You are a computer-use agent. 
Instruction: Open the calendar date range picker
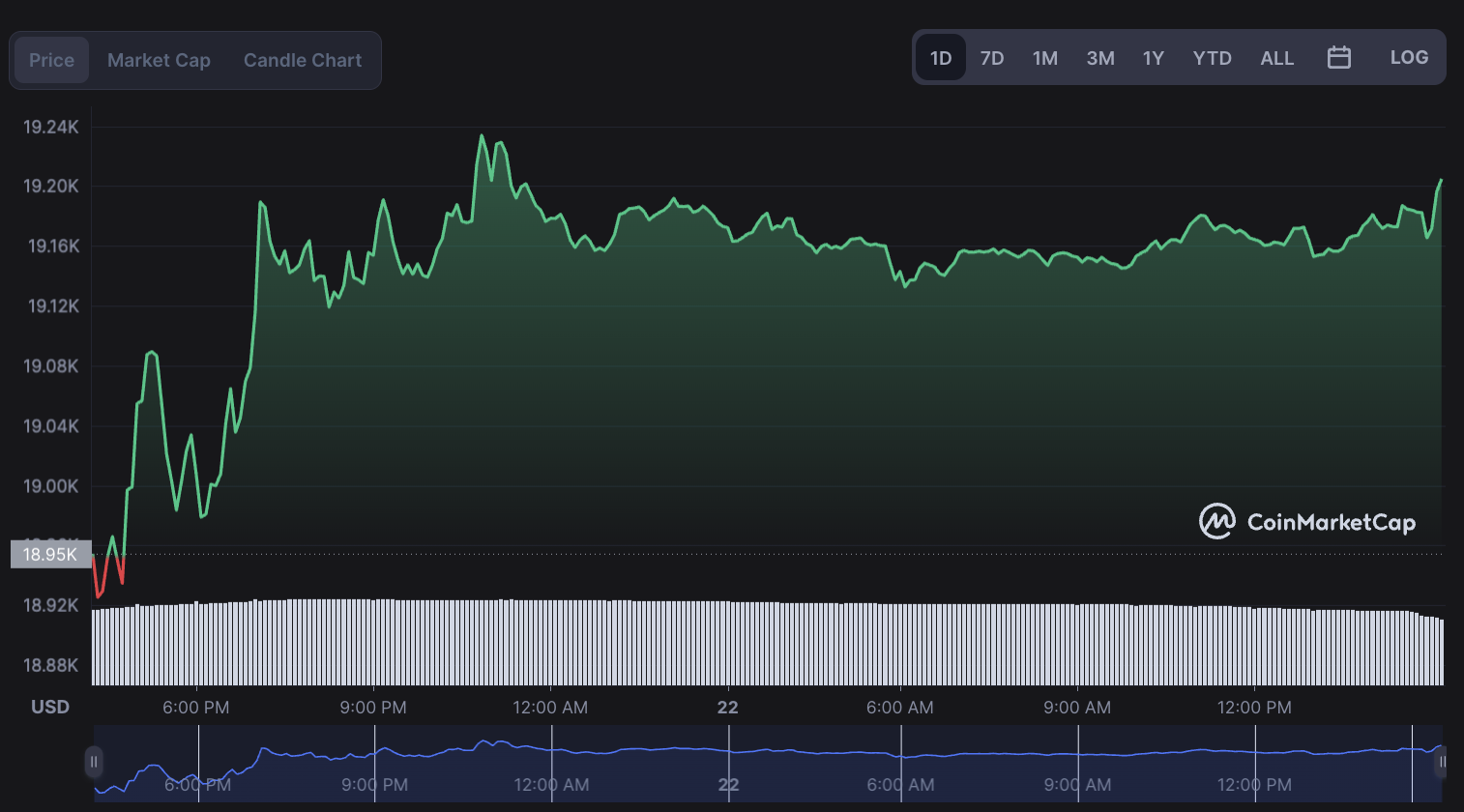coord(1339,58)
